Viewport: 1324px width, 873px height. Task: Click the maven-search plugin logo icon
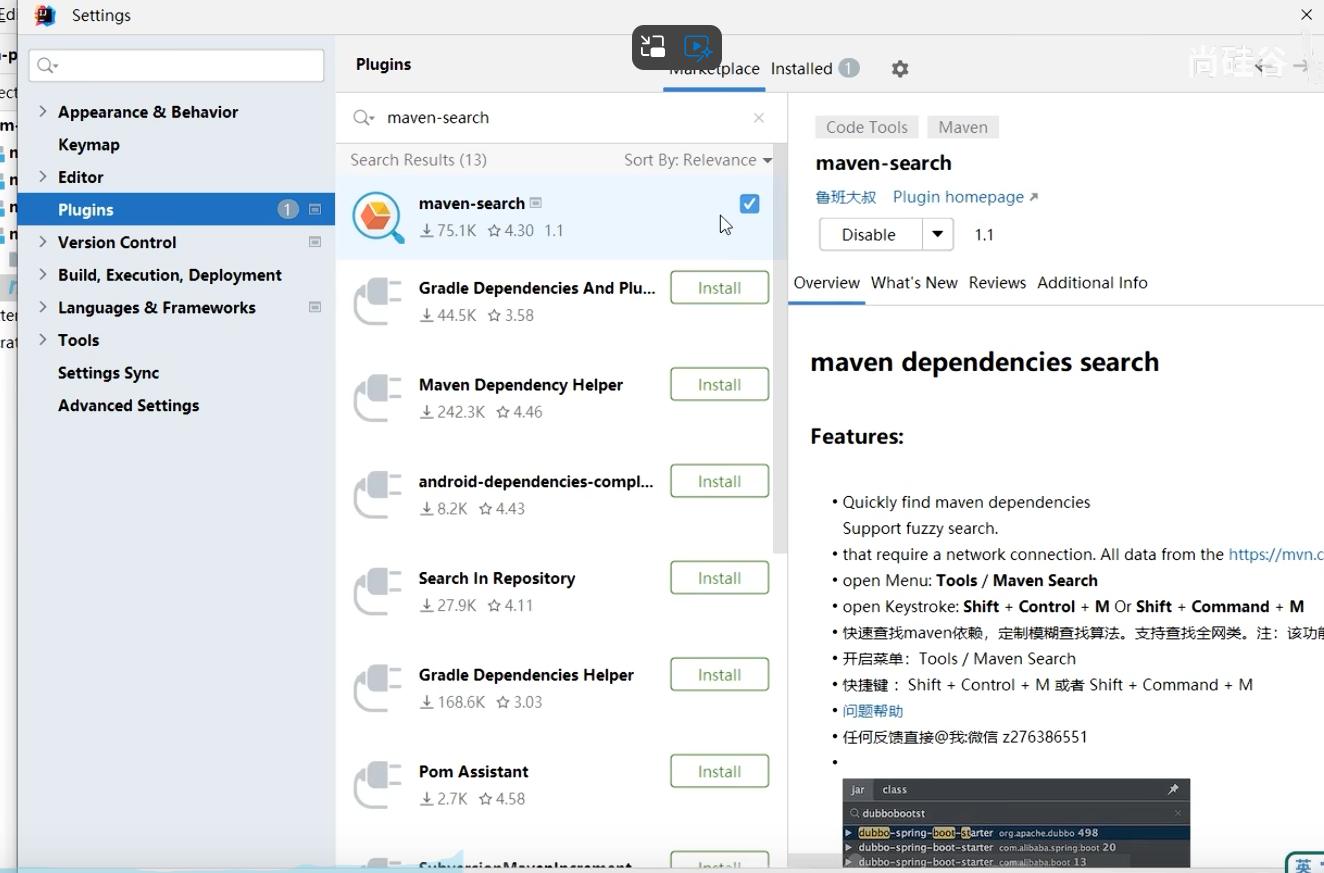(x=378, y=217)
